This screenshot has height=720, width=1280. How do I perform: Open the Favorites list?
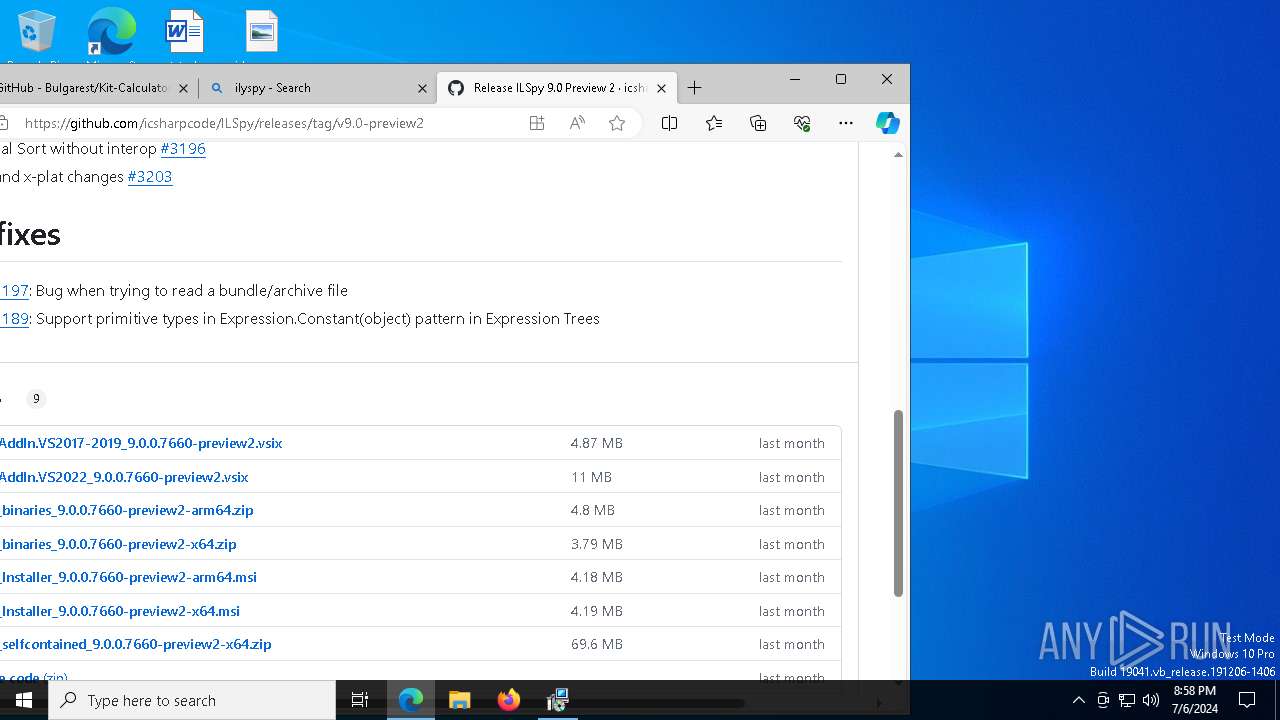coord(714,123)
